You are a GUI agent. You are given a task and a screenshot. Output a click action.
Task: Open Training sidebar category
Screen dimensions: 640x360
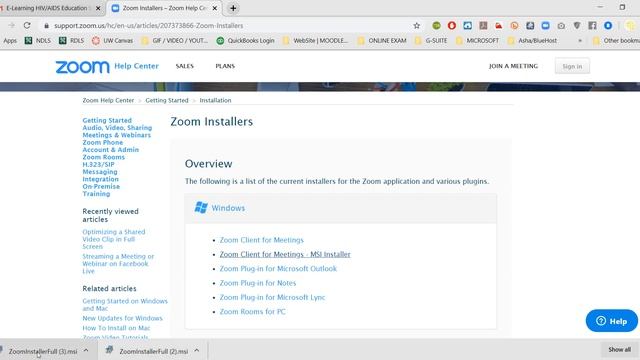pos(96,194)
